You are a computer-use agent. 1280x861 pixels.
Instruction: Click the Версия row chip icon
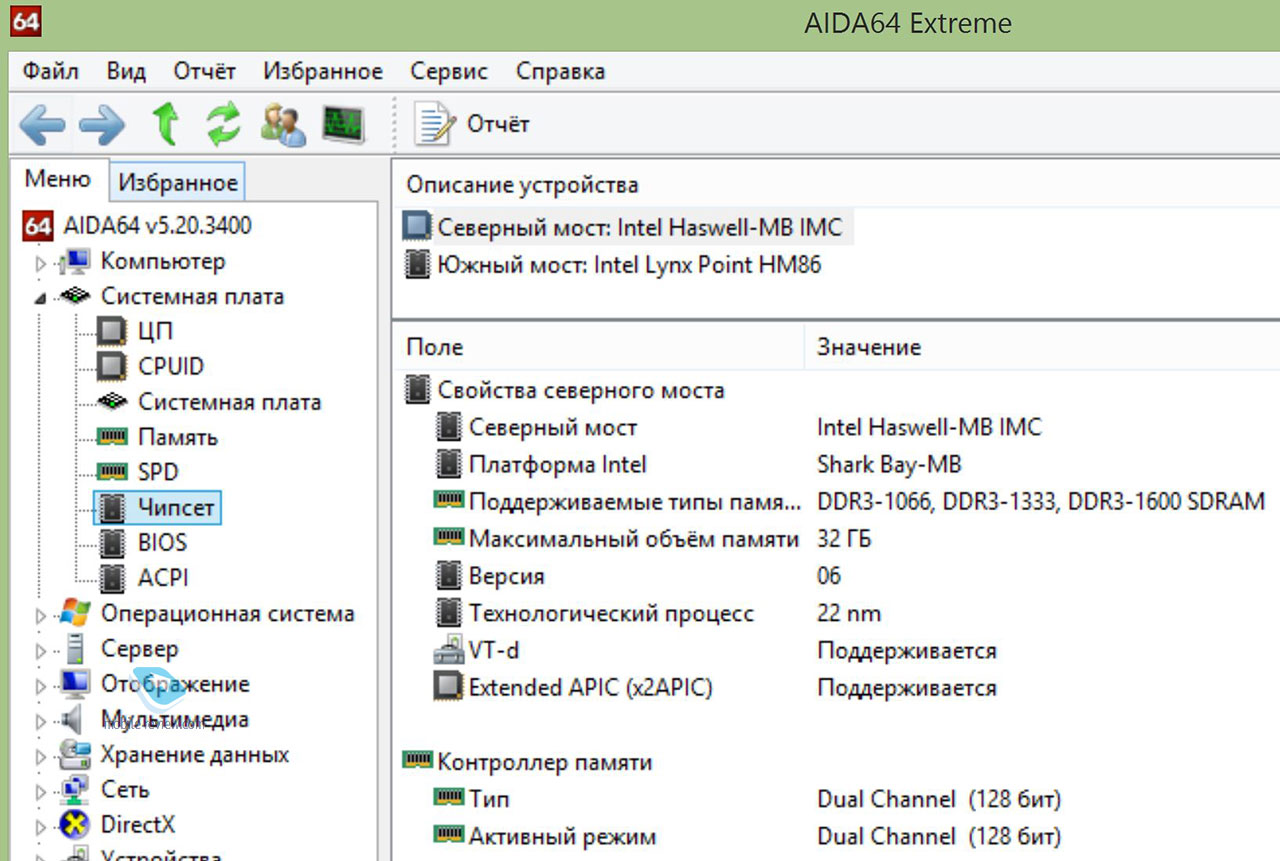click(448, 576)
